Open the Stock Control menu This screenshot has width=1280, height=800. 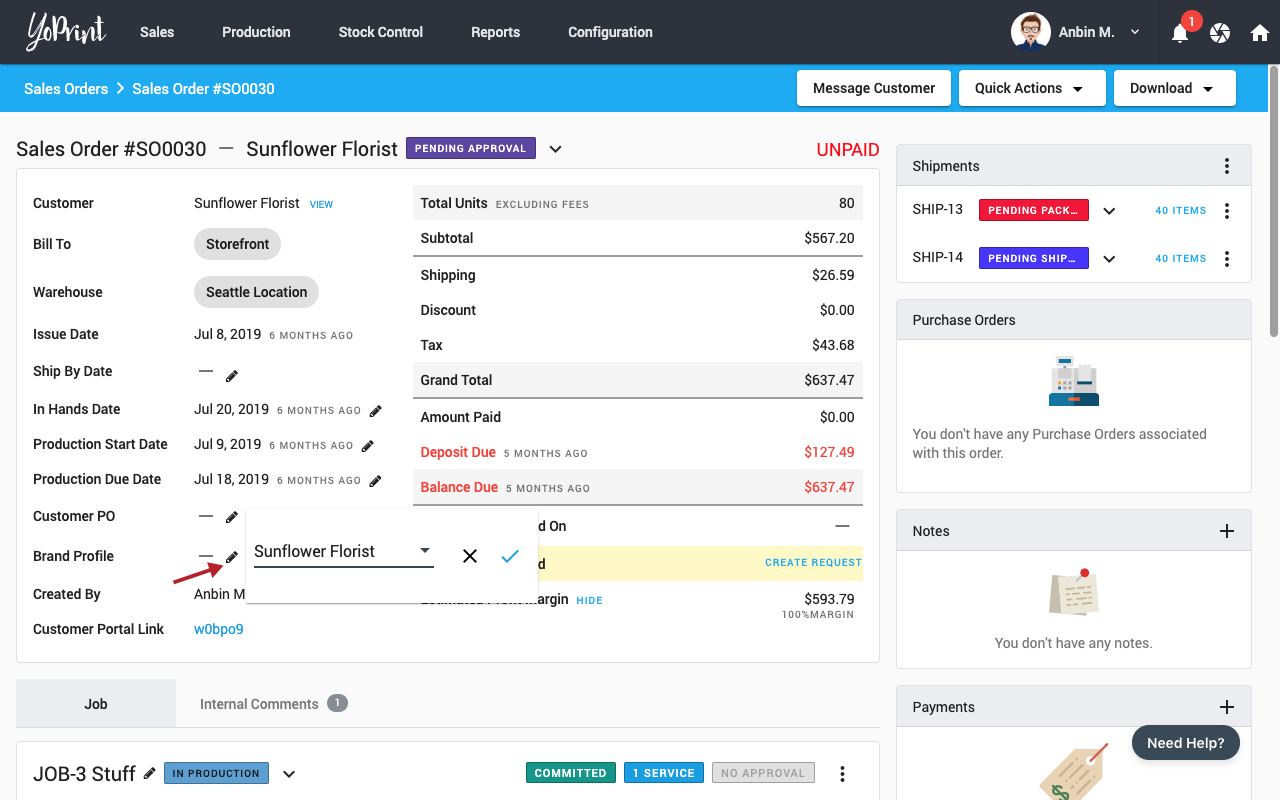381,32
